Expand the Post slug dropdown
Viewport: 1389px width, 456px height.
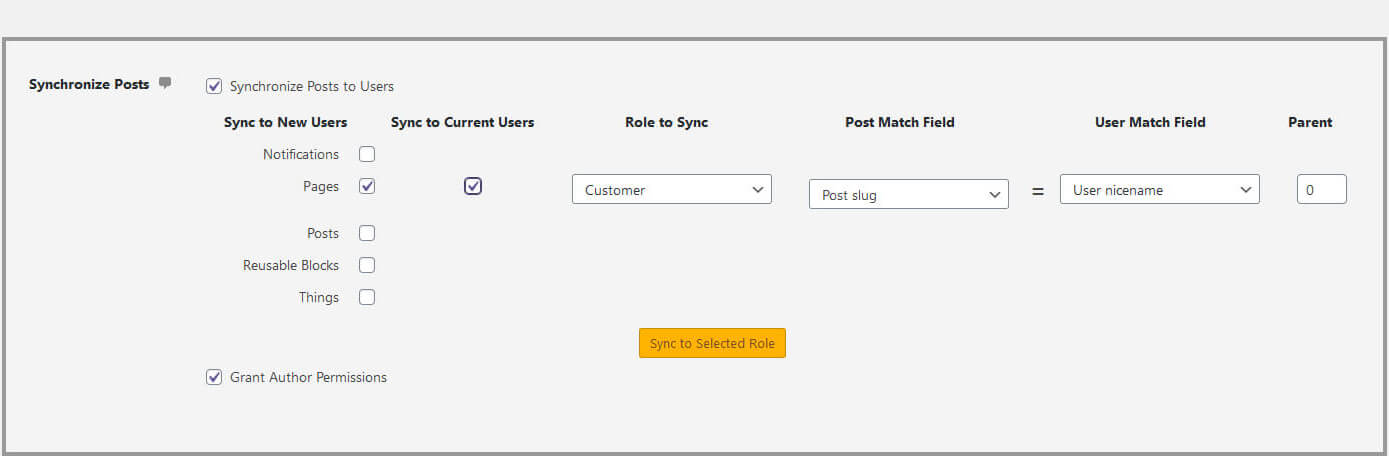(908, 195)
